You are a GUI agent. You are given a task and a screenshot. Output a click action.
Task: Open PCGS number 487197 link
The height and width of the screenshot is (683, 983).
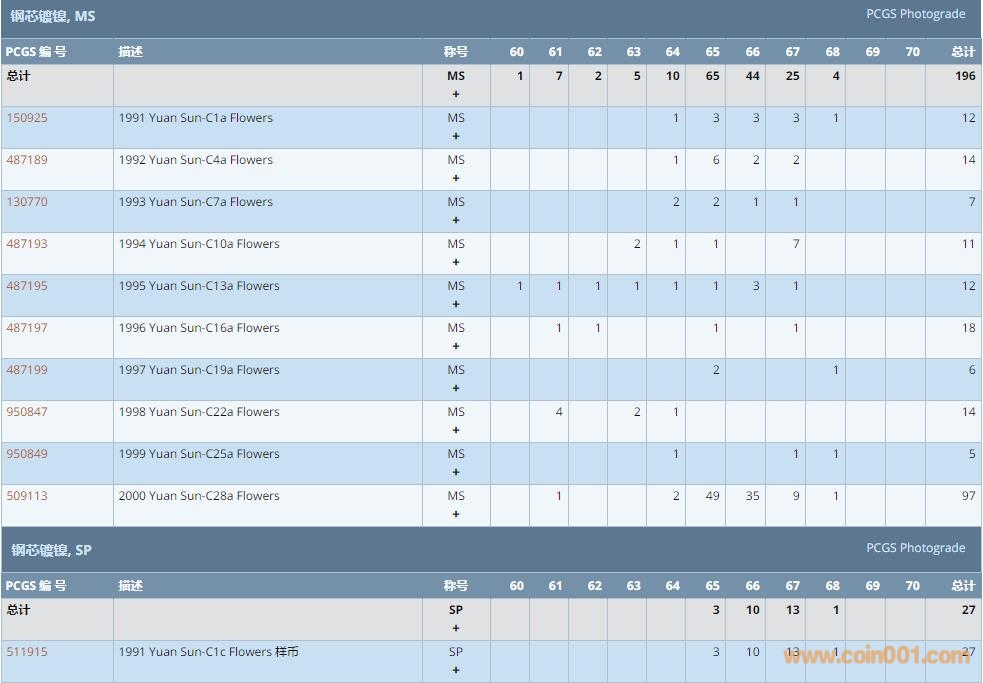[27, 328]
